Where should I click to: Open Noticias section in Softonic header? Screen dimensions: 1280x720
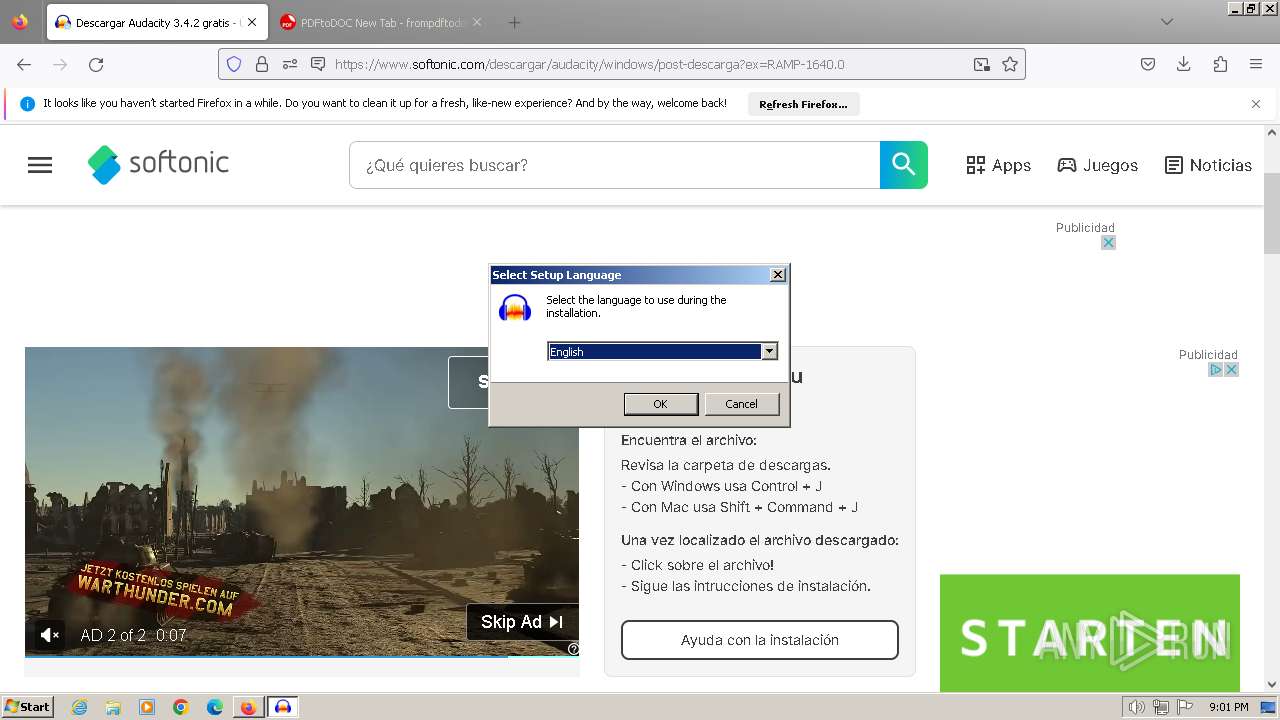[1208, 165]
